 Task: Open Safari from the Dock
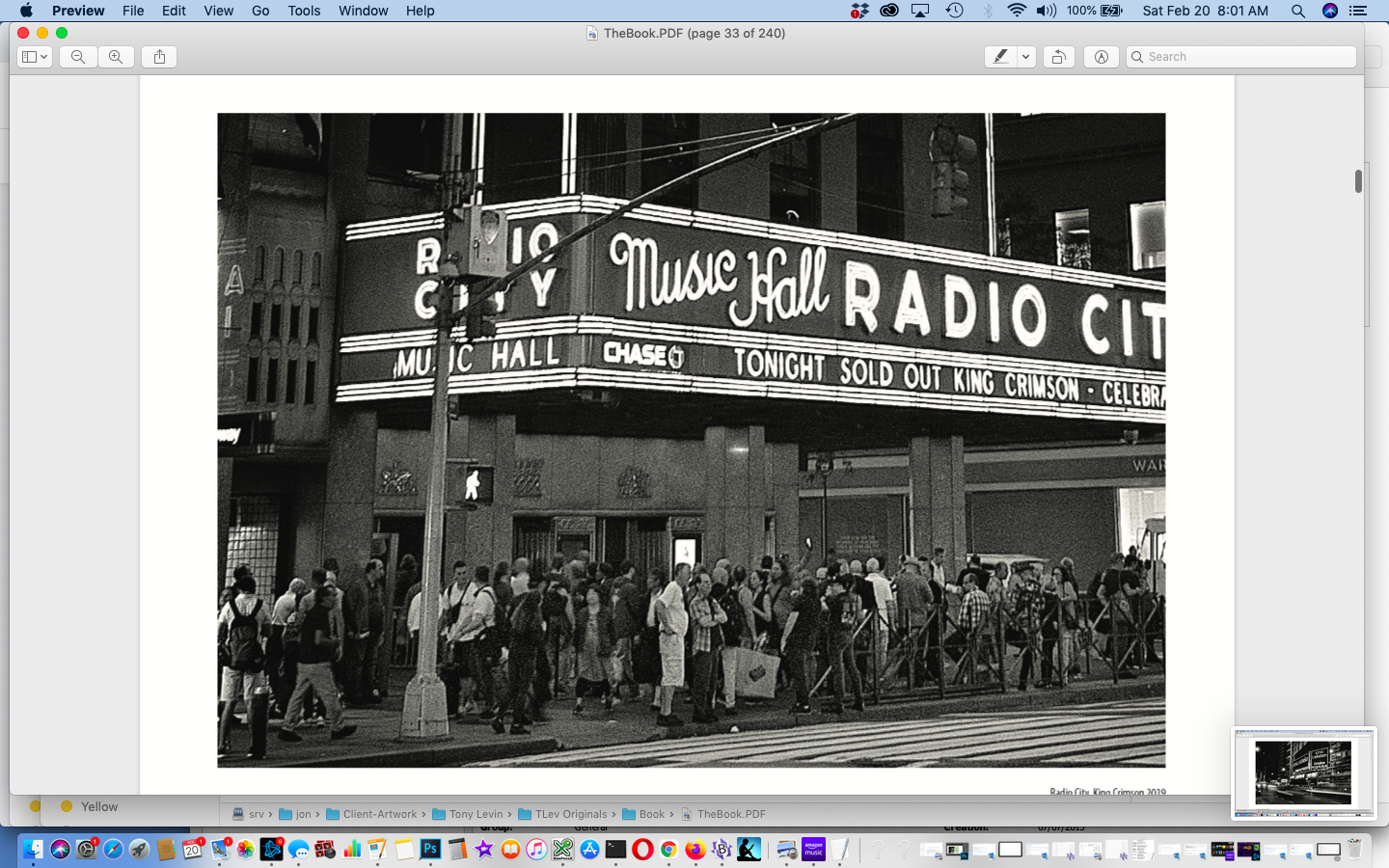(x=113, y=849)
